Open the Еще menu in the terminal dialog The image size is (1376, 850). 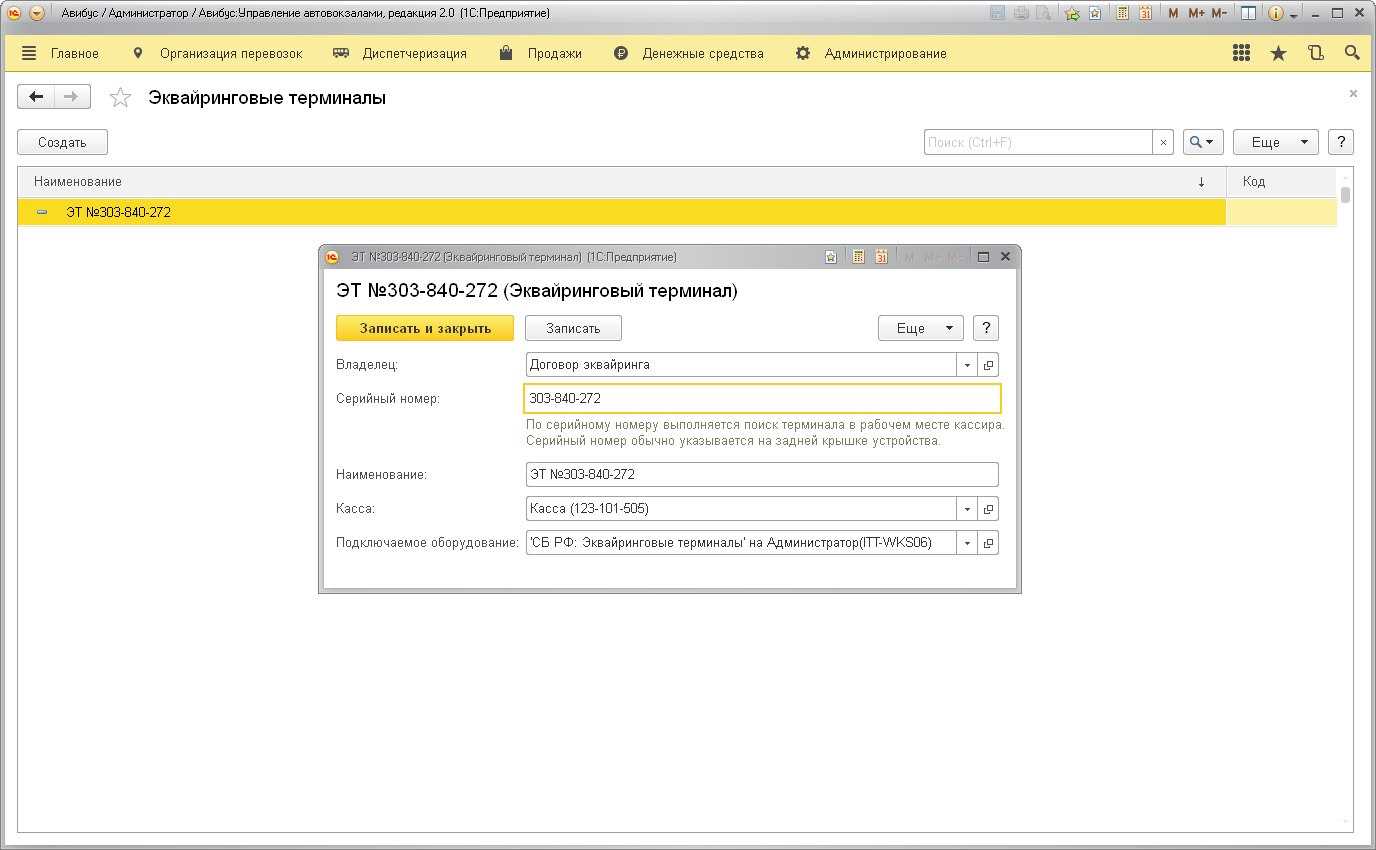click(x=920, y=328)
